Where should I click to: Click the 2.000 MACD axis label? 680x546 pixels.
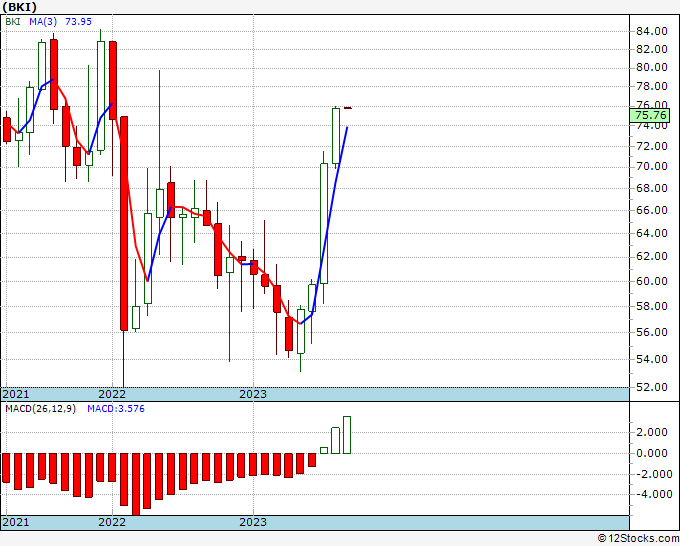point(653,432)
